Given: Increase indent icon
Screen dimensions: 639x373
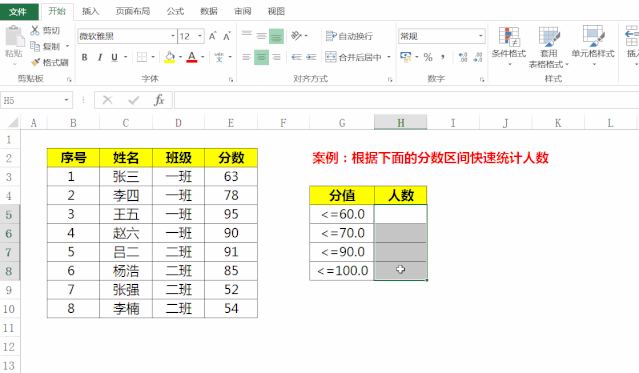Looking at the screenshot, I should [311, 57].
